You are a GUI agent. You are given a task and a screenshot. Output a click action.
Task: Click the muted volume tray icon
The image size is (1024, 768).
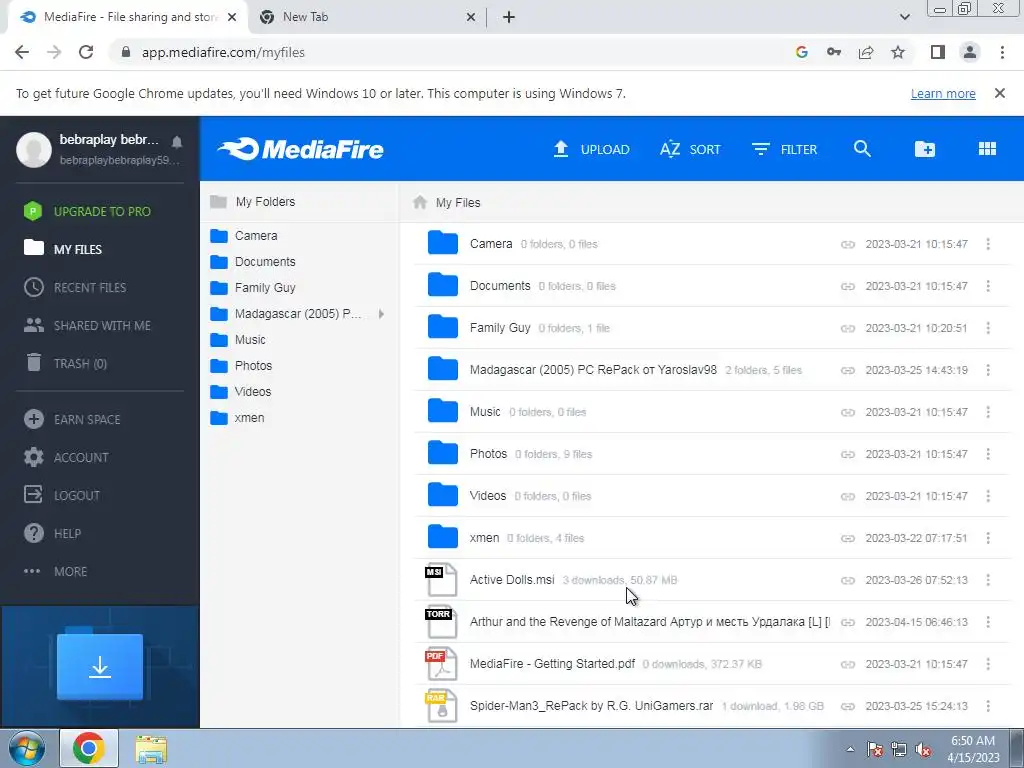(x=923, y=749)
